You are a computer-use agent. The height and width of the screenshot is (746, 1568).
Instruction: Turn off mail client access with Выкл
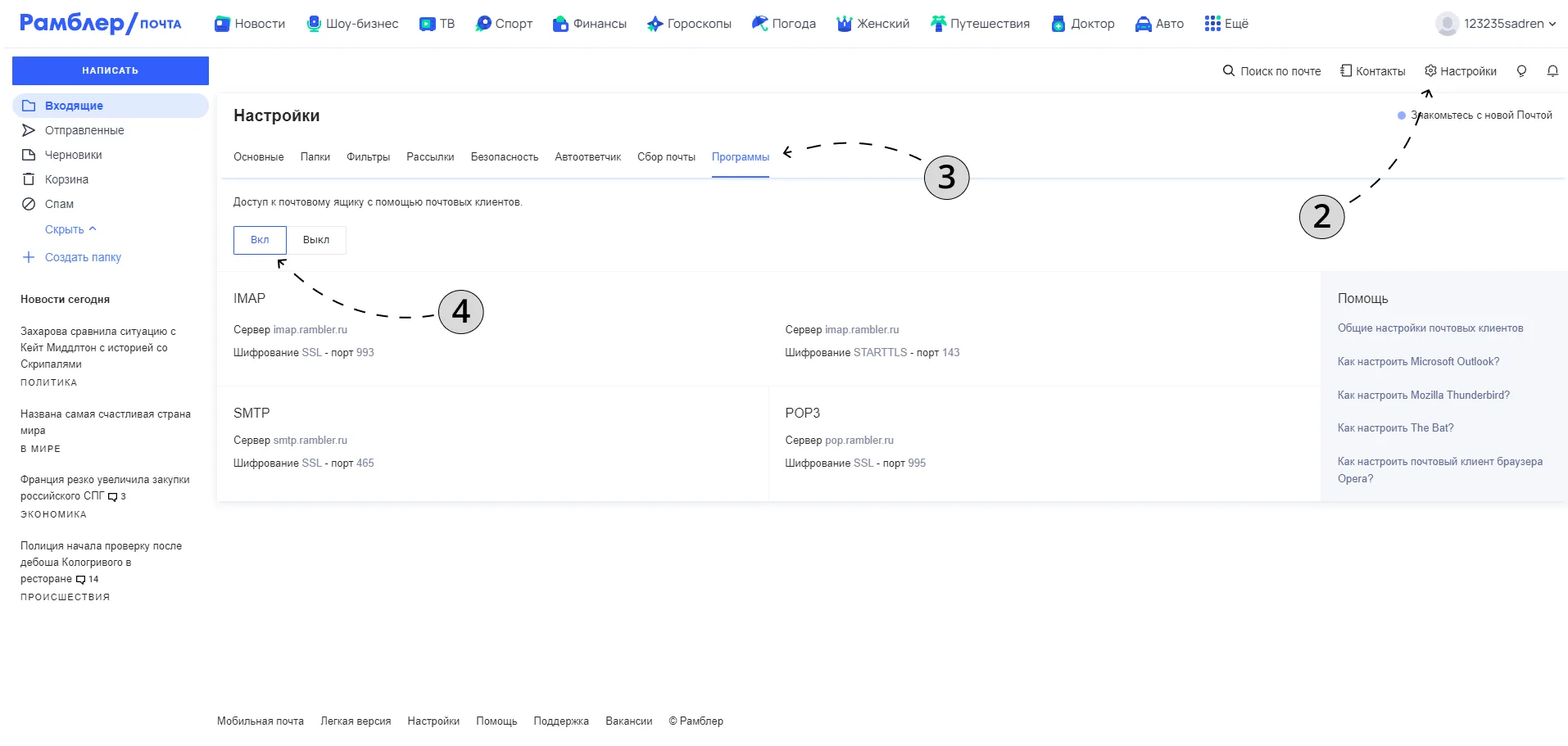point(316,240)
